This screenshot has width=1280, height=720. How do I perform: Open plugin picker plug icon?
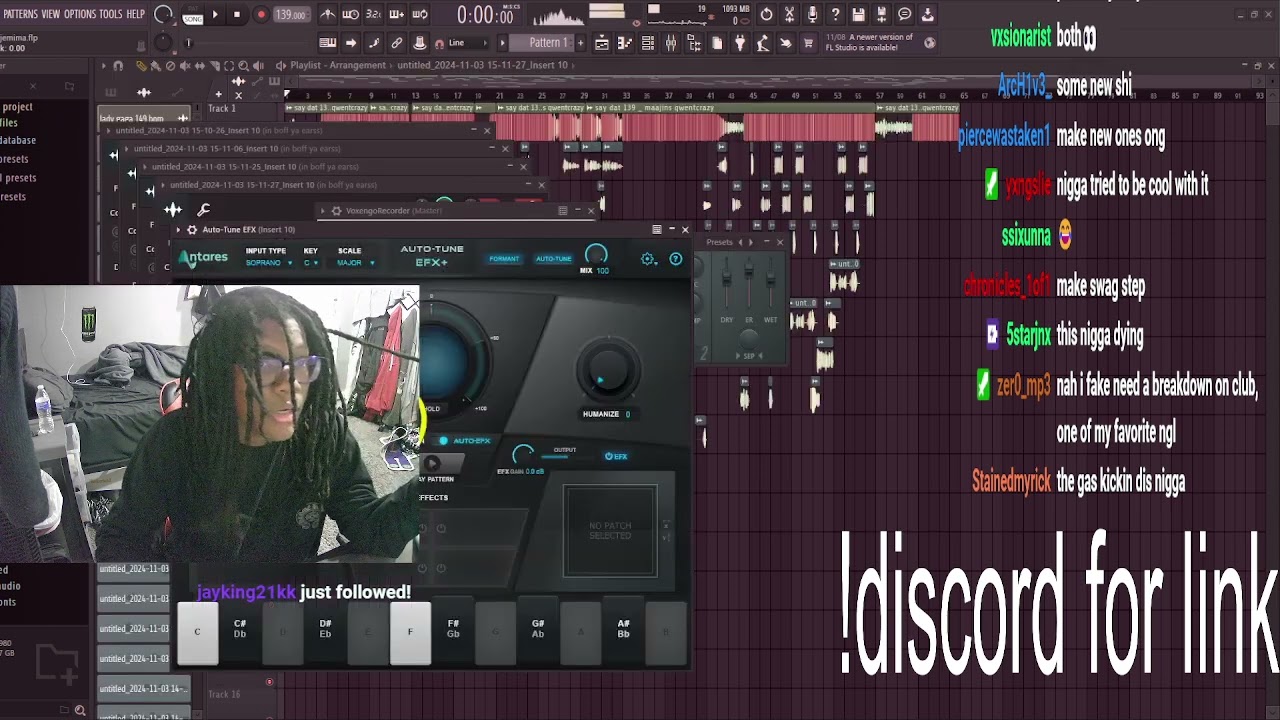point(740,43)
